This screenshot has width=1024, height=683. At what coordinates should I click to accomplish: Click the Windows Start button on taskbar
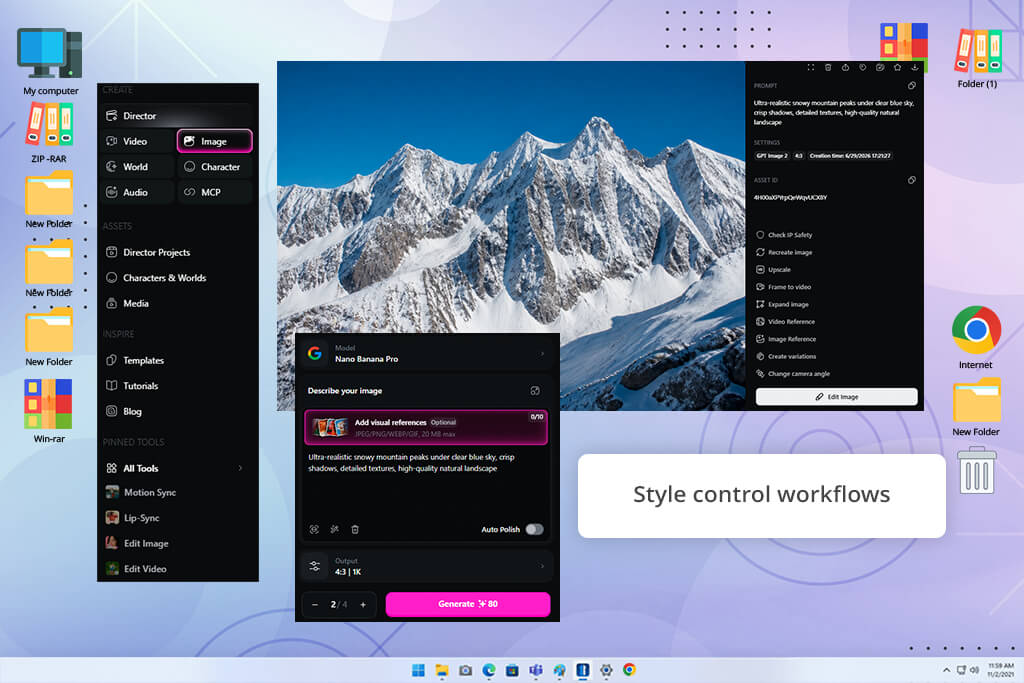point(418,670)
